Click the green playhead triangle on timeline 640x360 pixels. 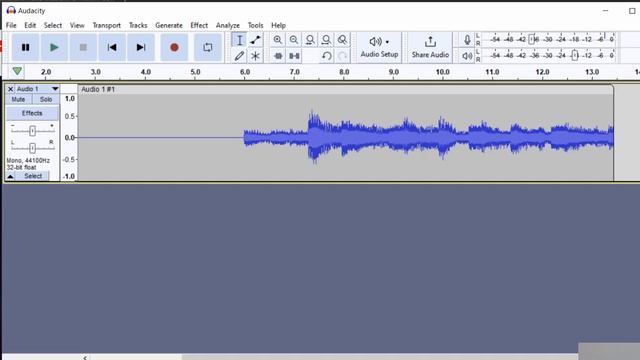tap(17, 71)
